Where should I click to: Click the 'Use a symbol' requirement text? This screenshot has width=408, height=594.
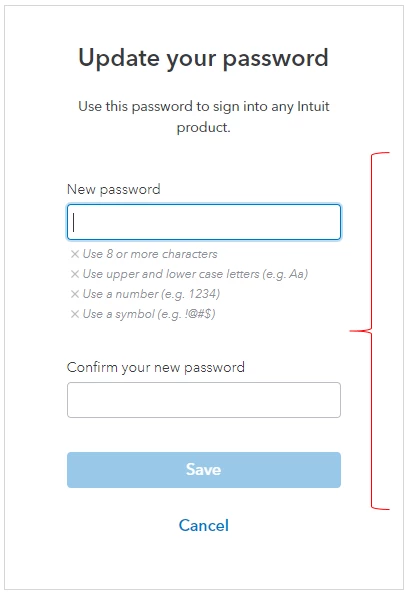click(119, 314)
